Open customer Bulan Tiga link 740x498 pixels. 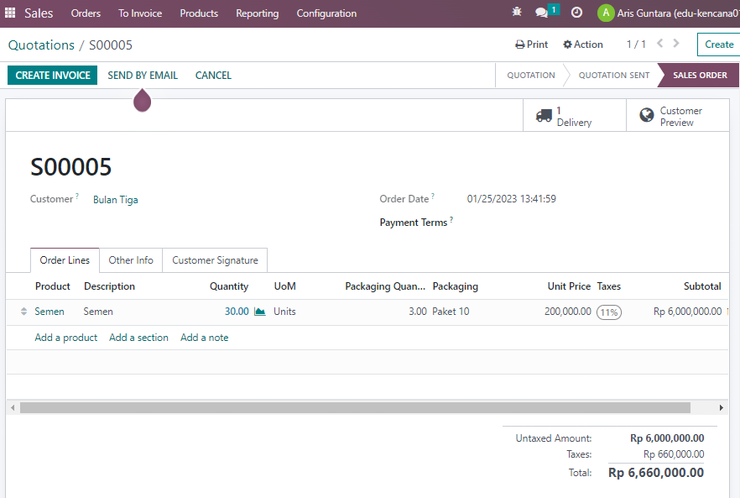tap(116, 200)
